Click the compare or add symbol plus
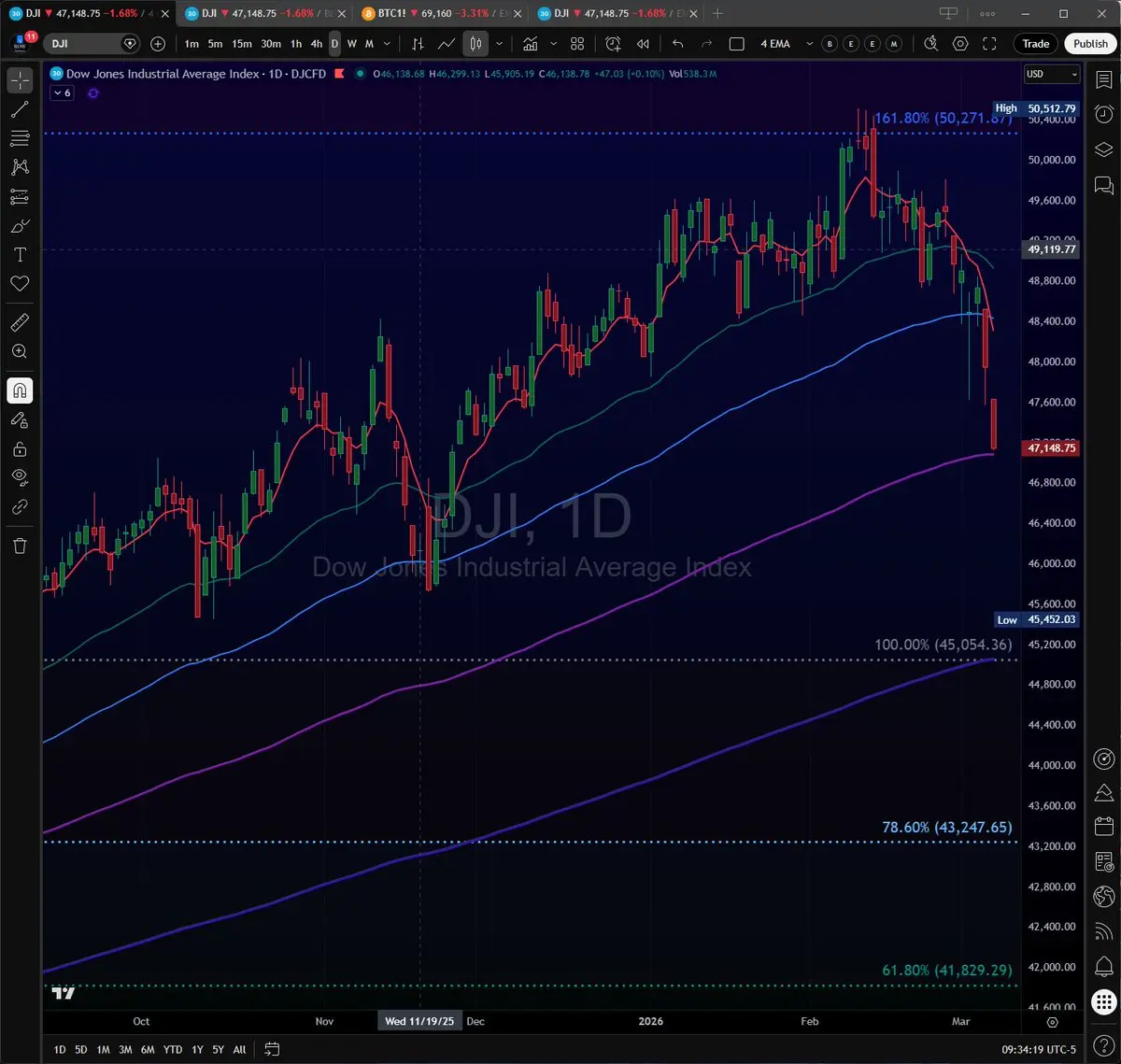1121x1064 pixels. (x=158, y=44)
